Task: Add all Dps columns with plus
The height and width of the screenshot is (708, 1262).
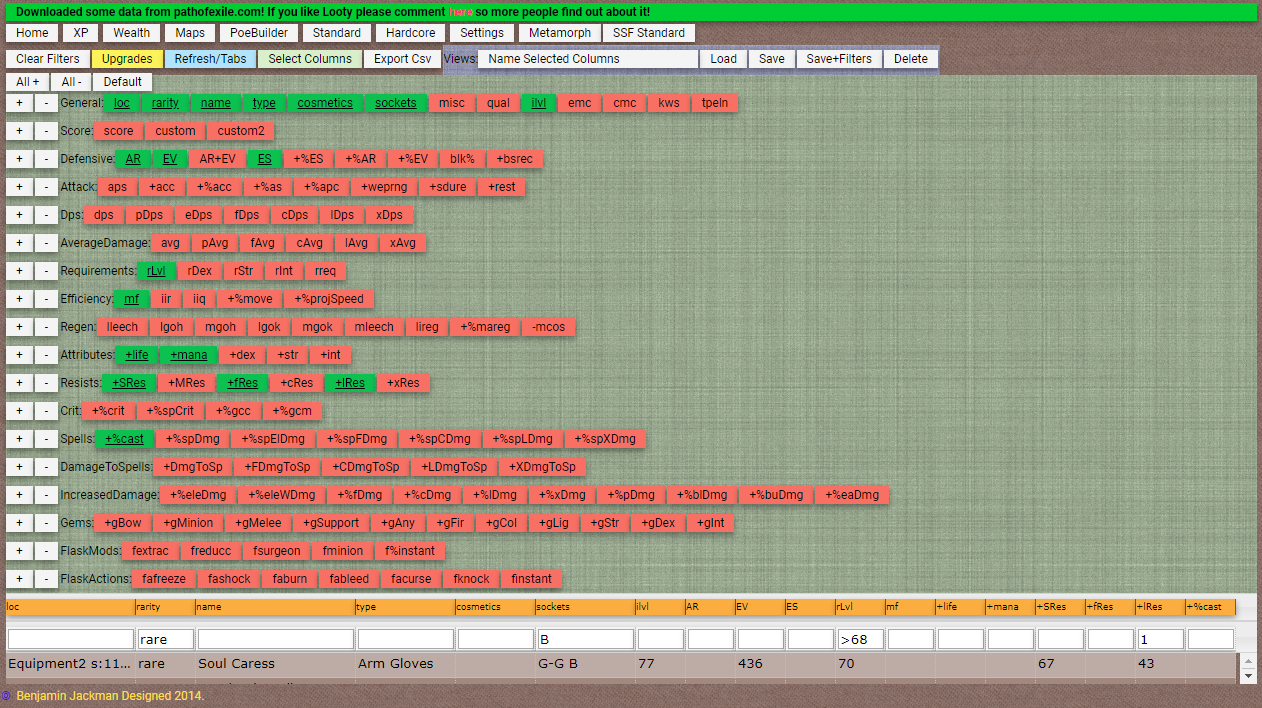Action: tap(19, 215)
